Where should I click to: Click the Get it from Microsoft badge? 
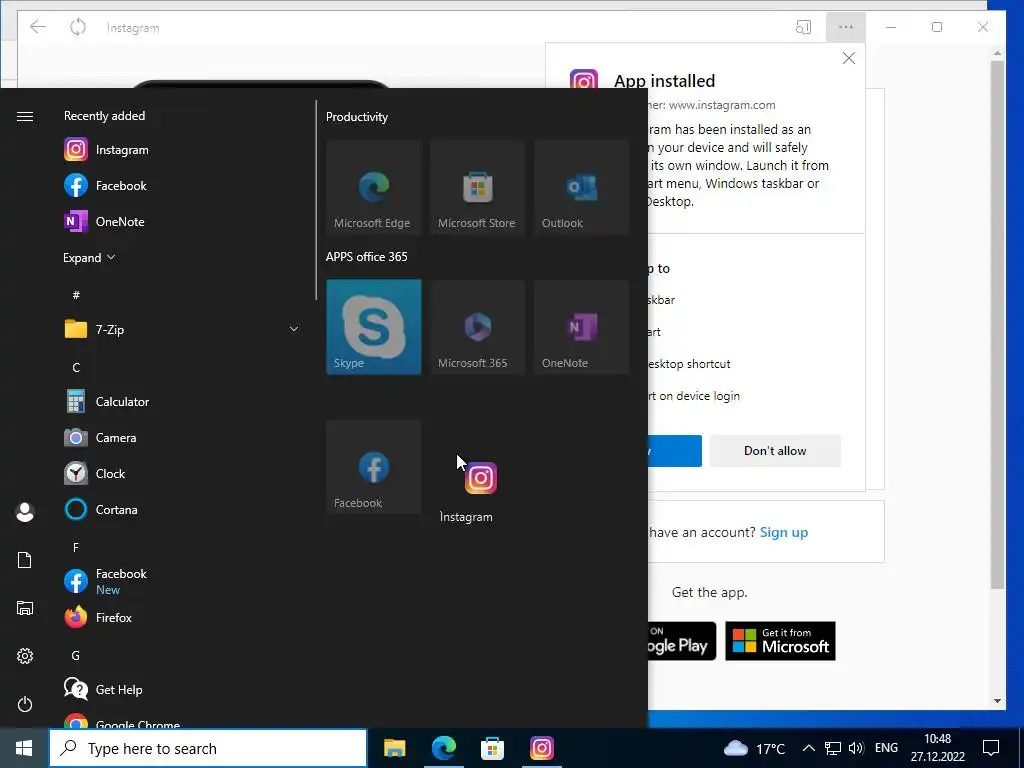(x=780, y=641)
